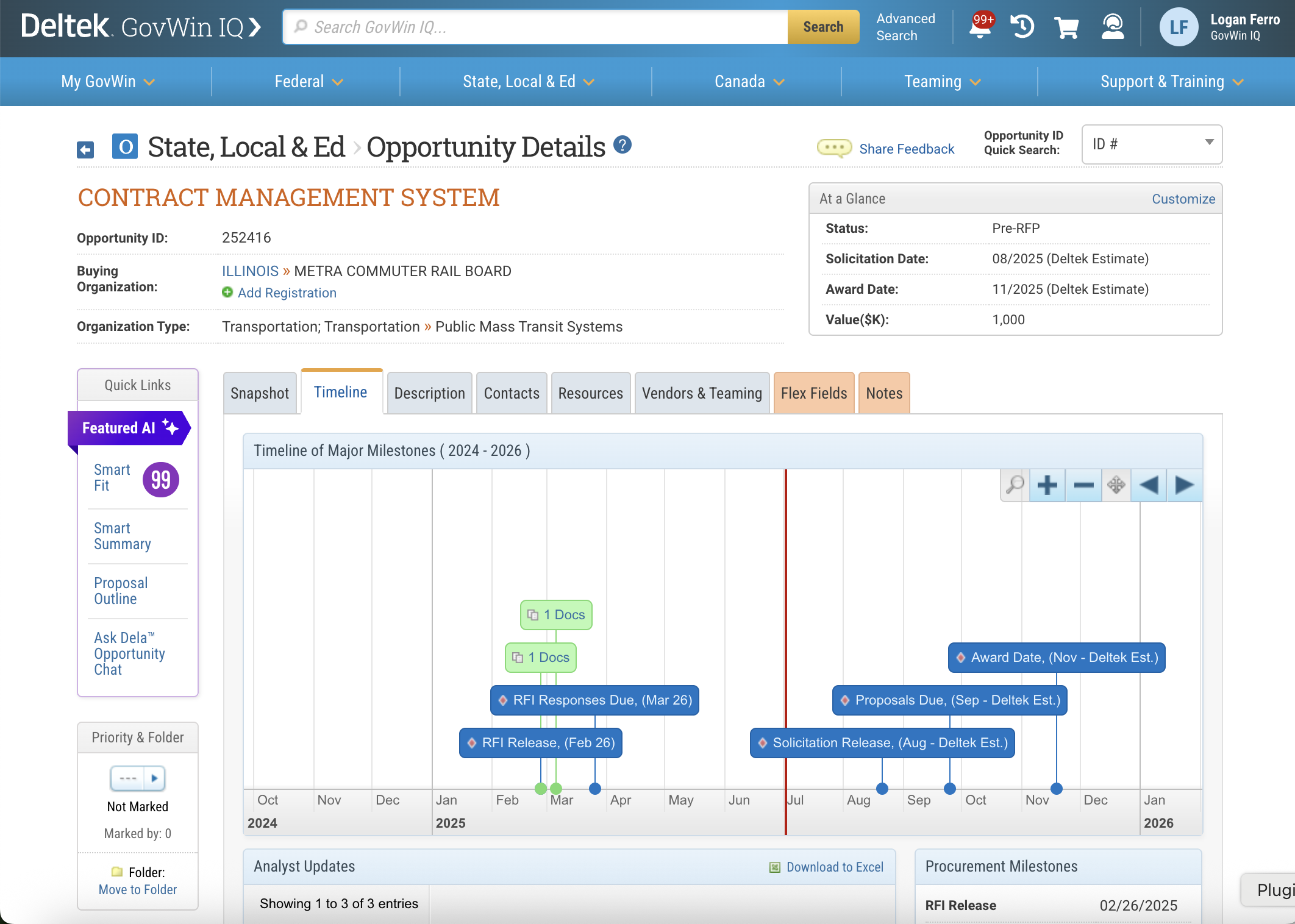Open the Vendors & Teaming tab
The height and width of the screenshot is (924, 1295).
702,394
